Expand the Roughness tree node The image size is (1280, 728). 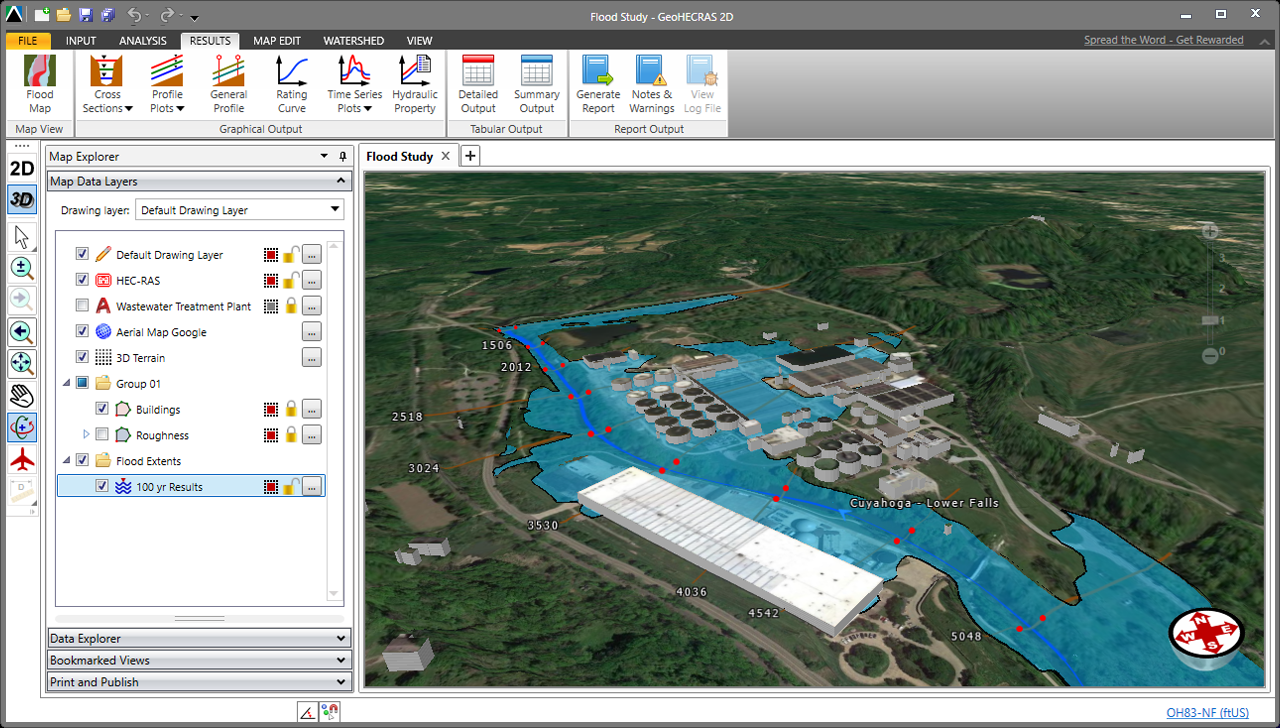tap(86, 435)
